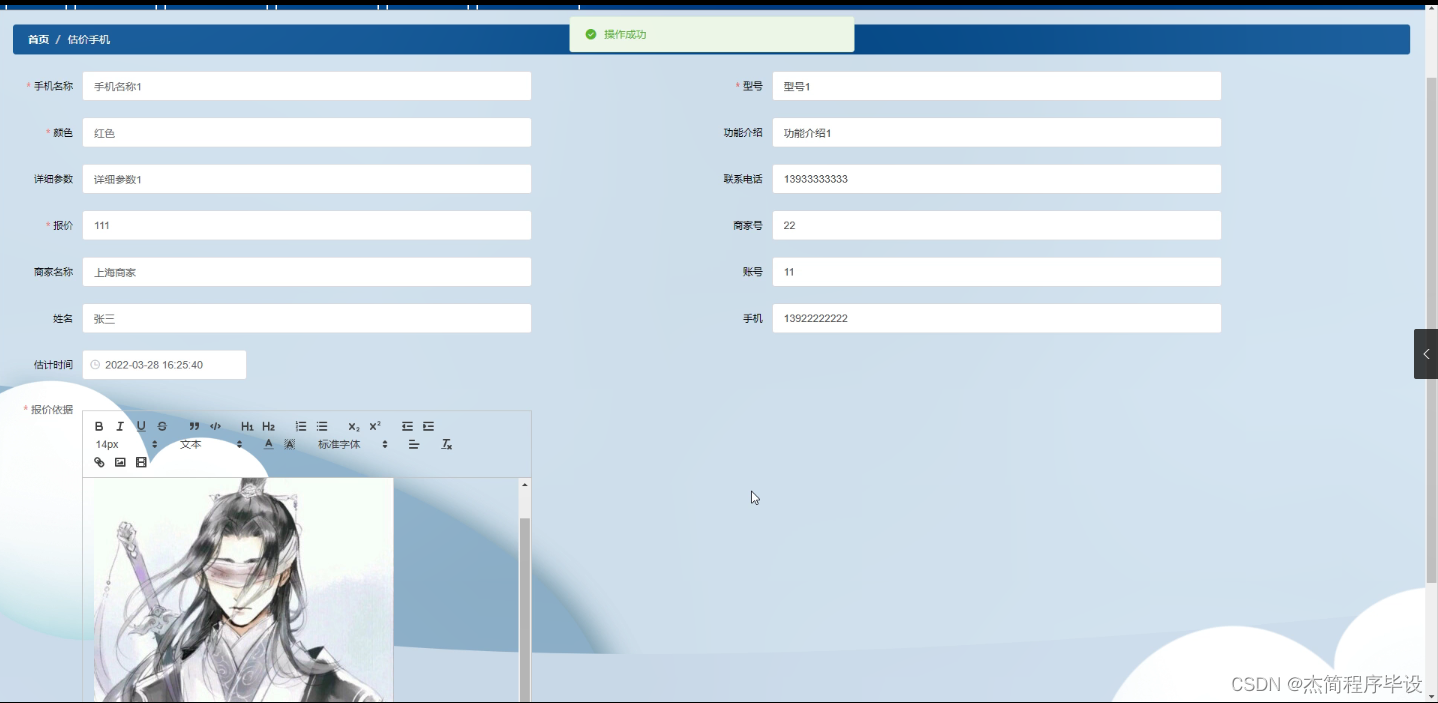1438x703 pixels.
Task: Dismiss the 操作成功 success notification
Action: coord(712,34)
